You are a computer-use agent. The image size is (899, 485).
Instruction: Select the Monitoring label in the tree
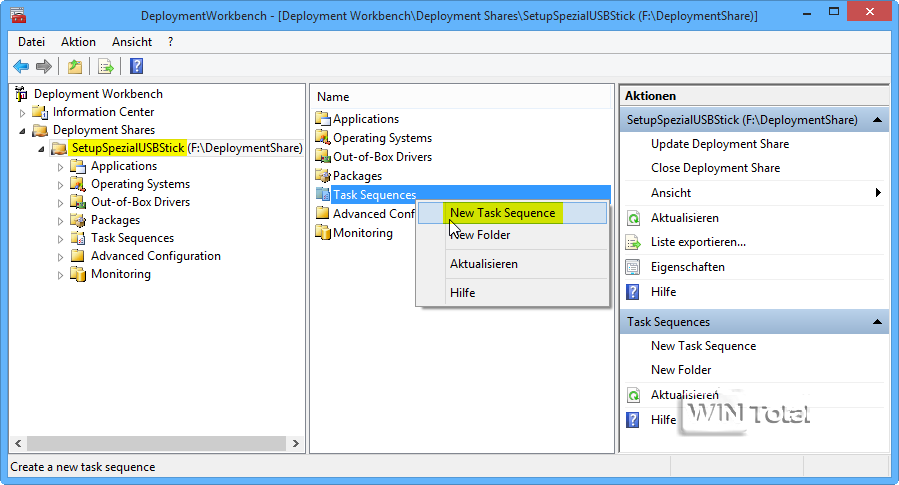(x=121, y=274)
